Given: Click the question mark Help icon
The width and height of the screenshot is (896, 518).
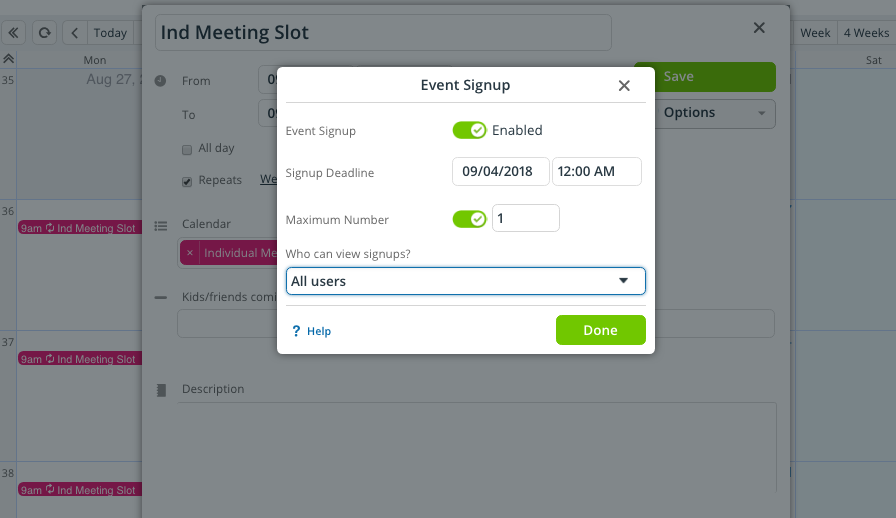Looking at the screenshot, I should (296, 331).
